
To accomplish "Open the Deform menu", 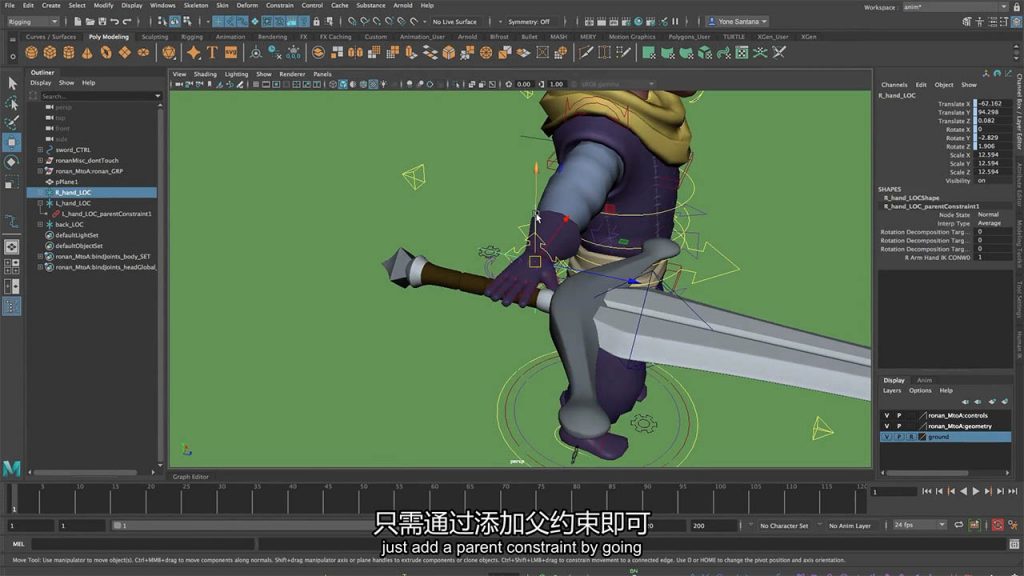I will click(247, 5).
